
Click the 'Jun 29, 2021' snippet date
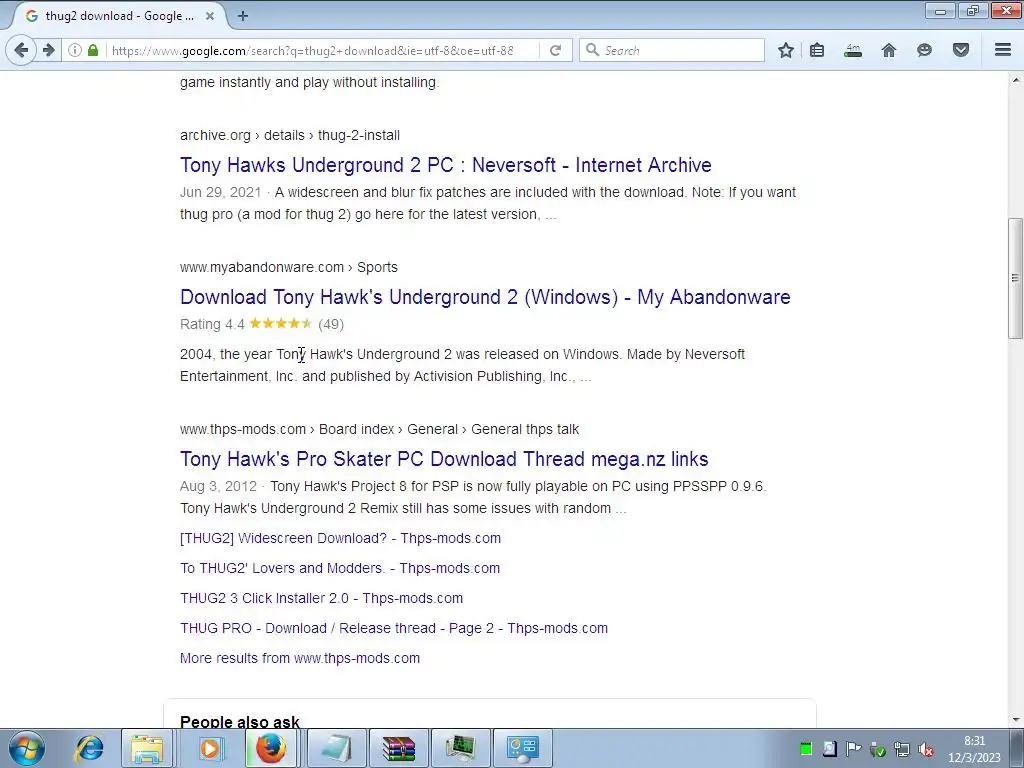[220, 192]
